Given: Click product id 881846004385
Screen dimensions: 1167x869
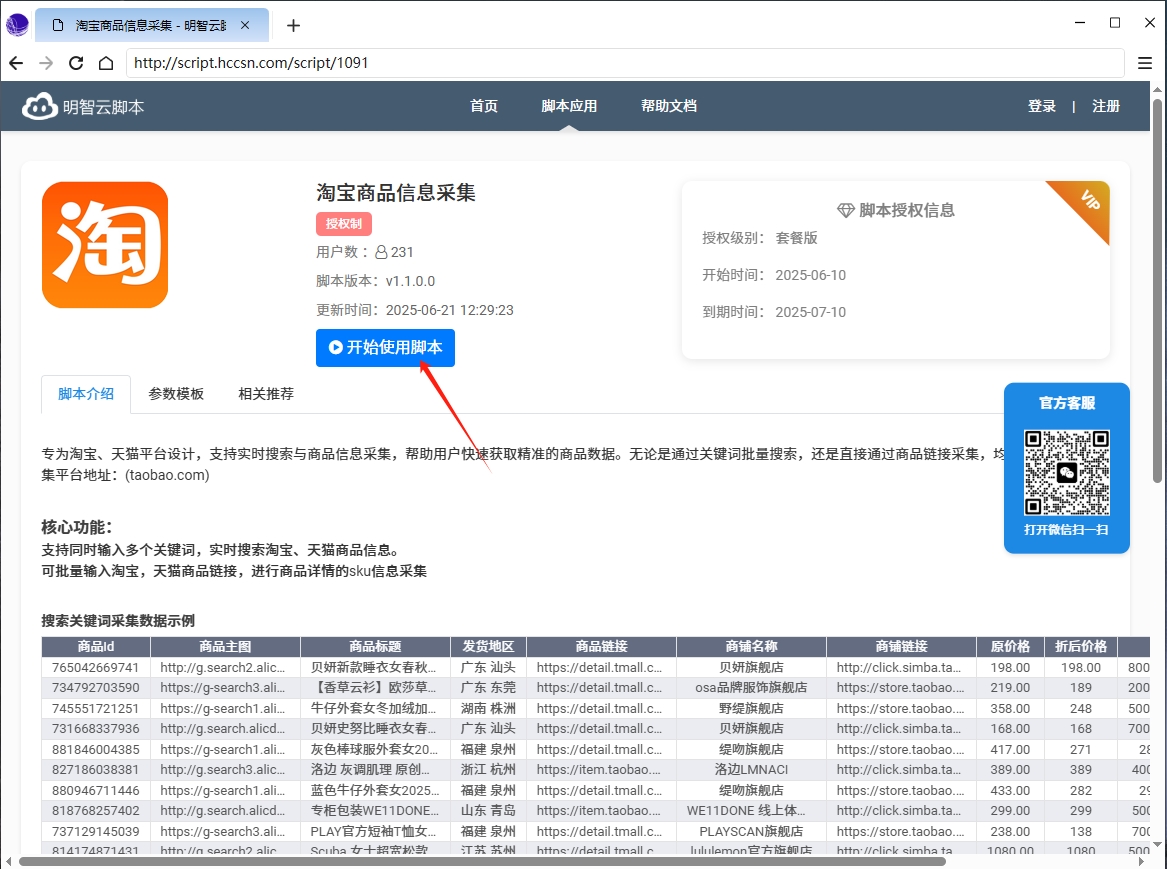Looking at the screenshot, I should [x=96, y=749].
